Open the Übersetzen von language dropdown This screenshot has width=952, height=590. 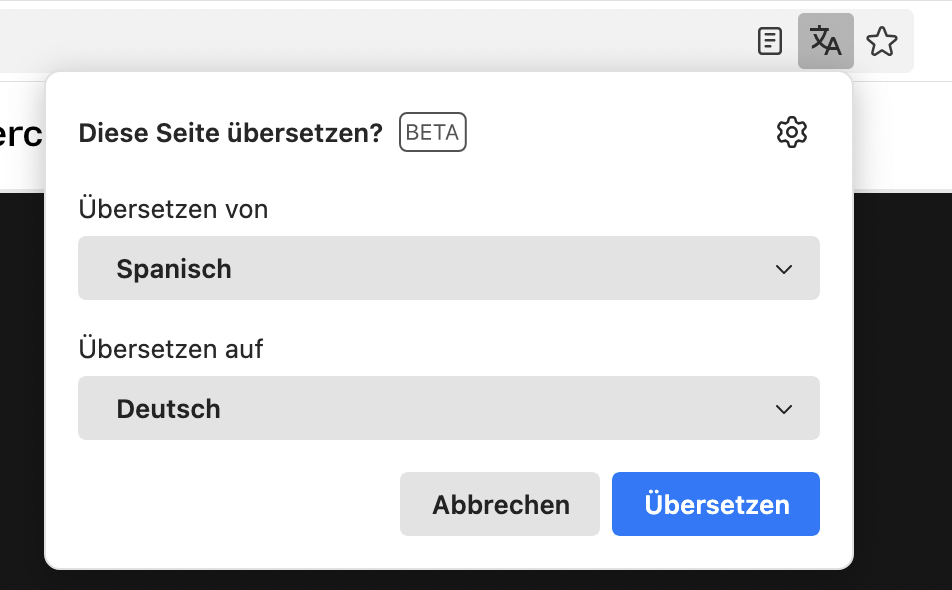pyautogui.click(x=448, y=268)
